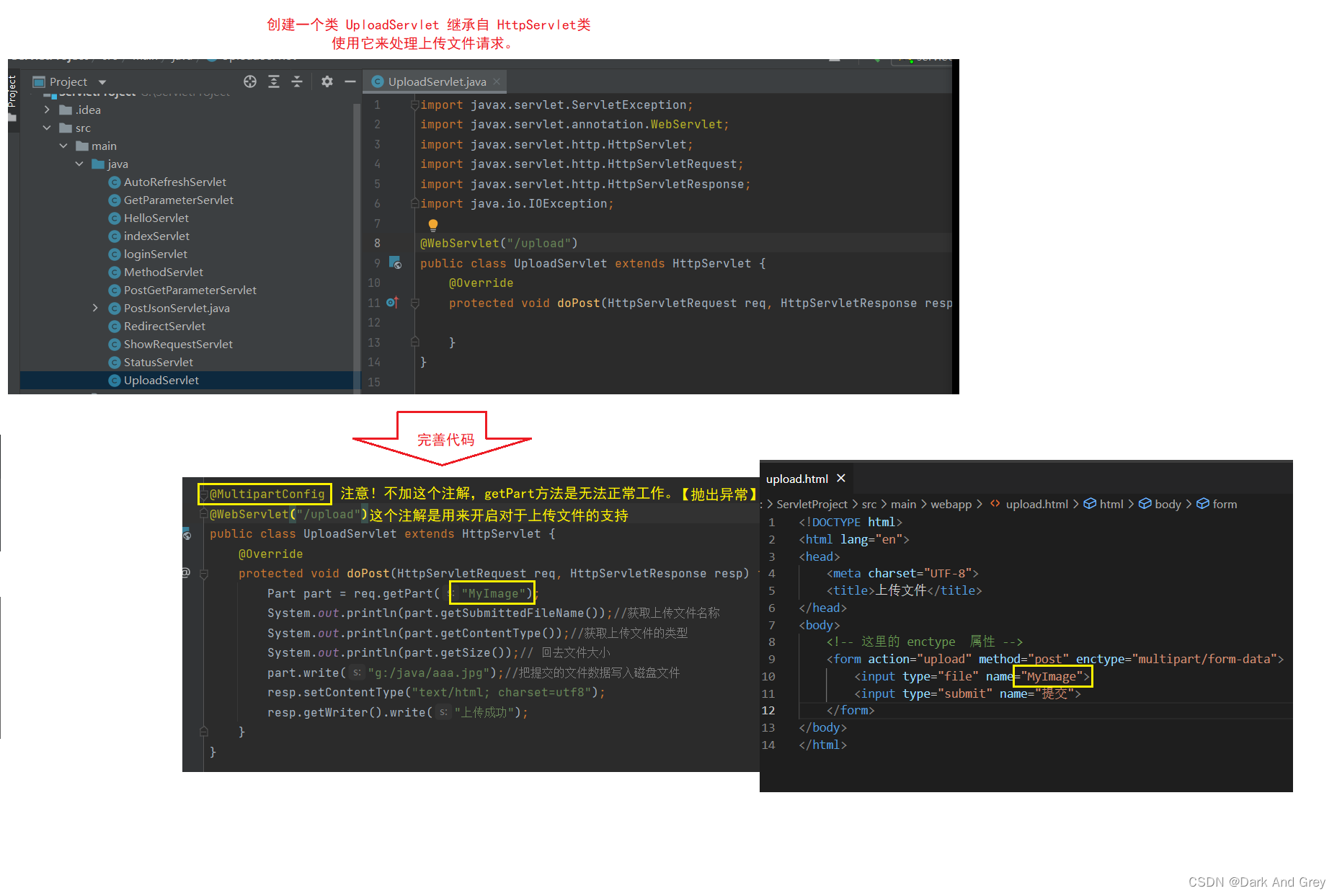Expand the PostJsonServlet.java node

point(95,308)
